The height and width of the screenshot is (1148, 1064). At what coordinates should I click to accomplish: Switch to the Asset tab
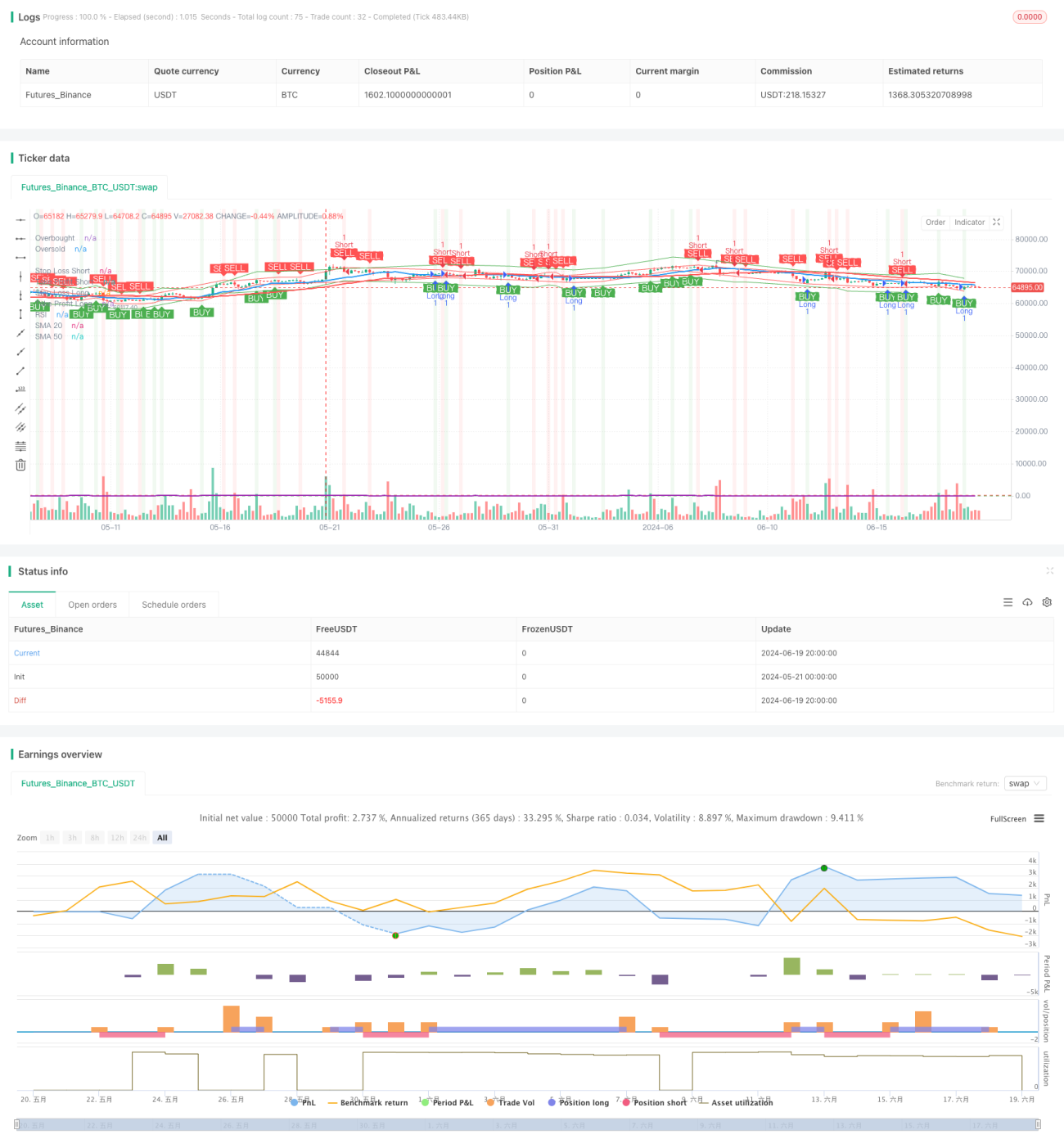[x=32, y=605]
